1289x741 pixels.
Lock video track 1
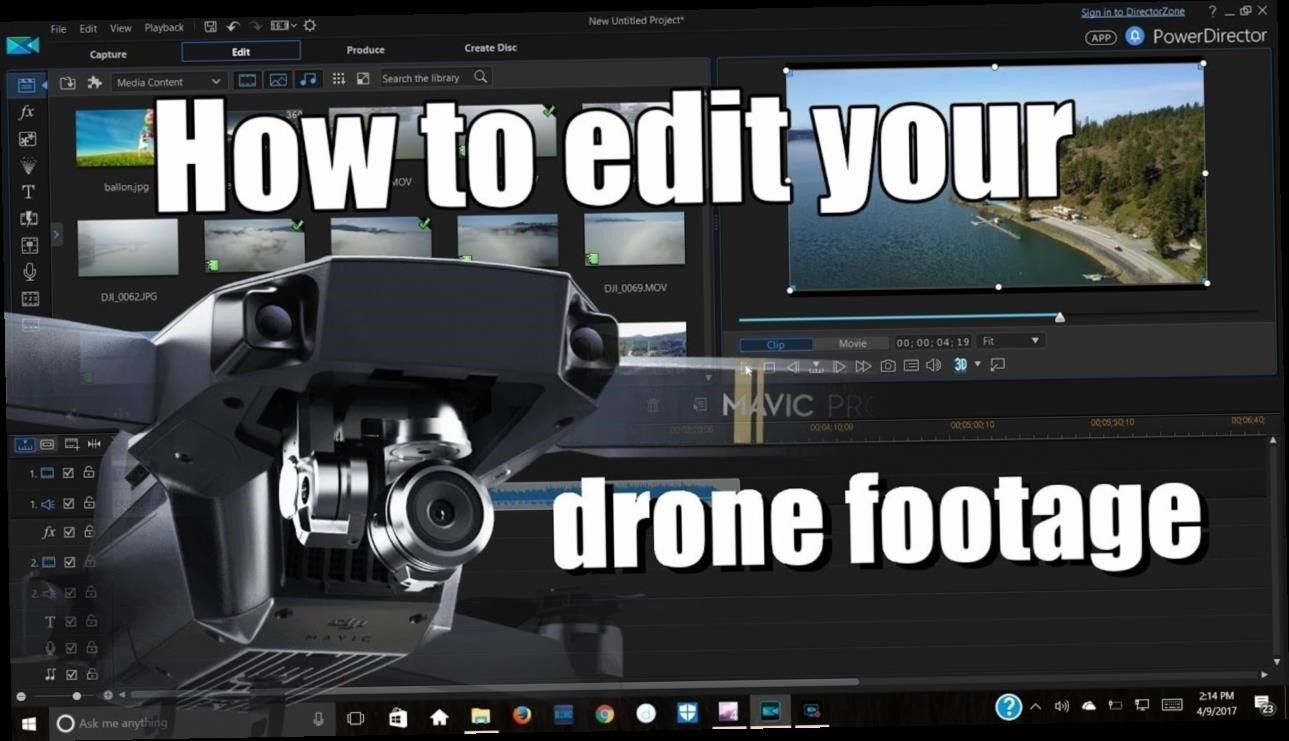(x=89, y=473)
